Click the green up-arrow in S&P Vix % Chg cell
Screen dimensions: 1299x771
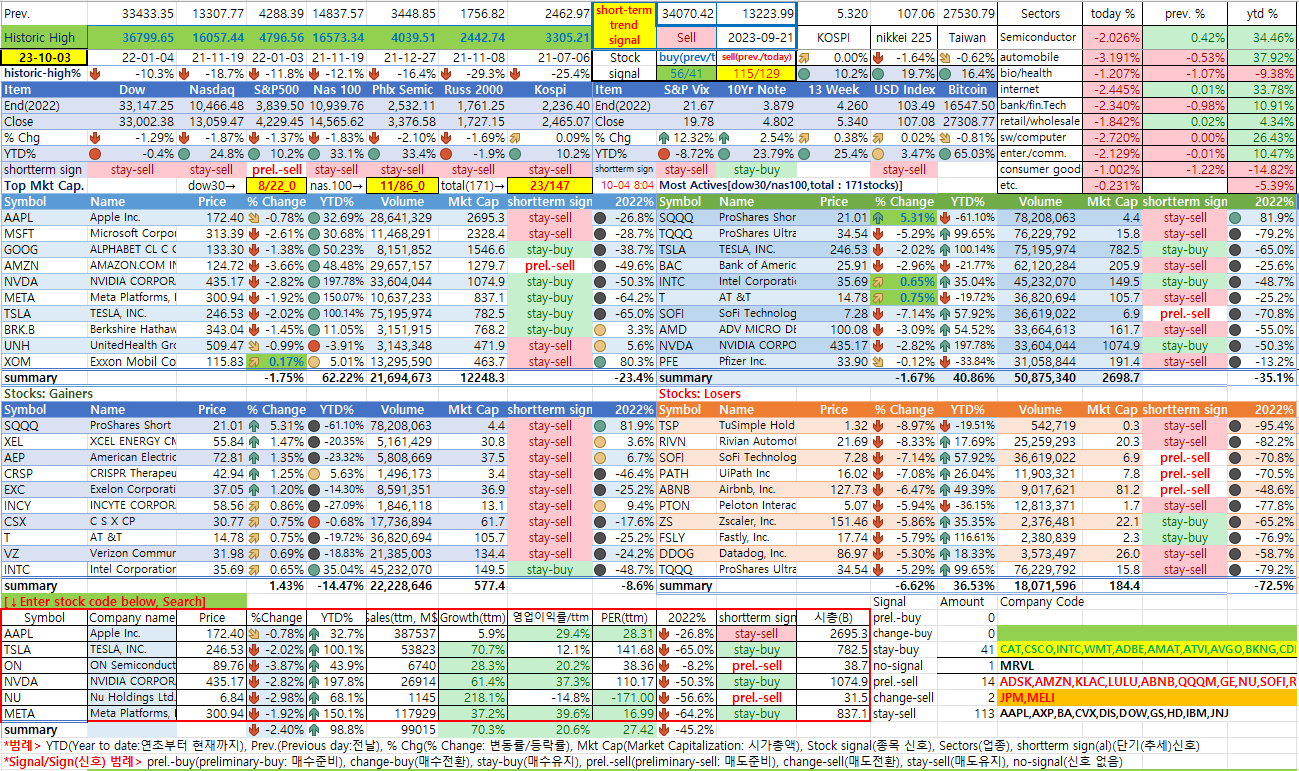click(x=662, y=137)
